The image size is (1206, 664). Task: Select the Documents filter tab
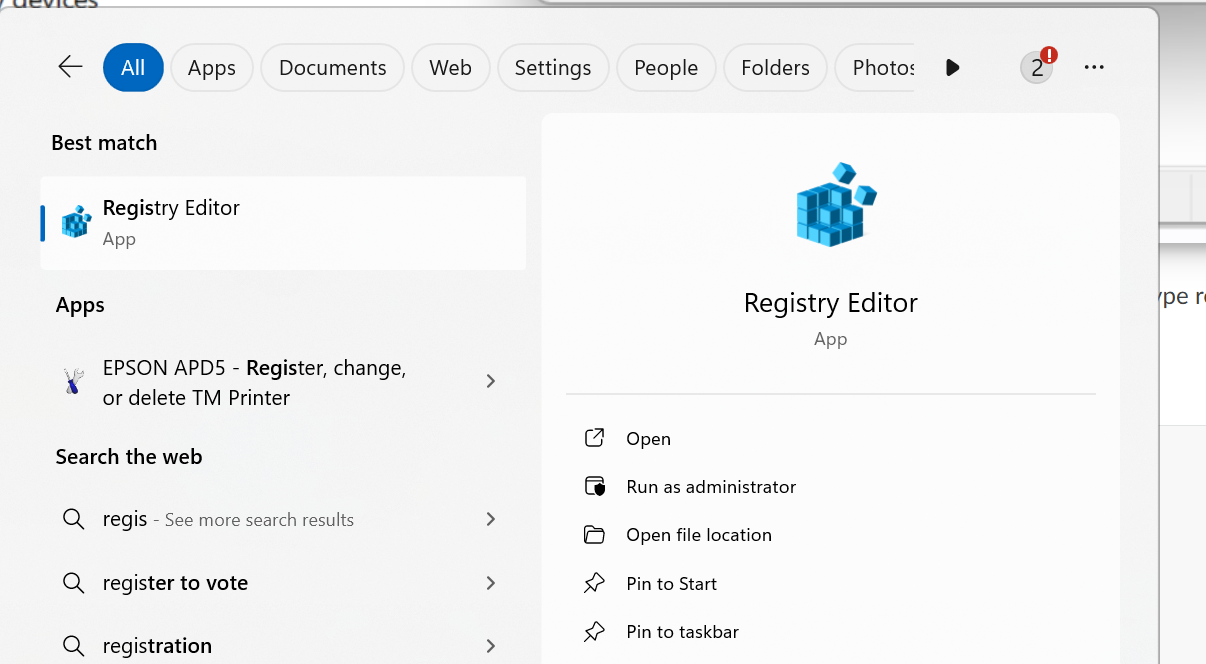click(x=332, y=67)
